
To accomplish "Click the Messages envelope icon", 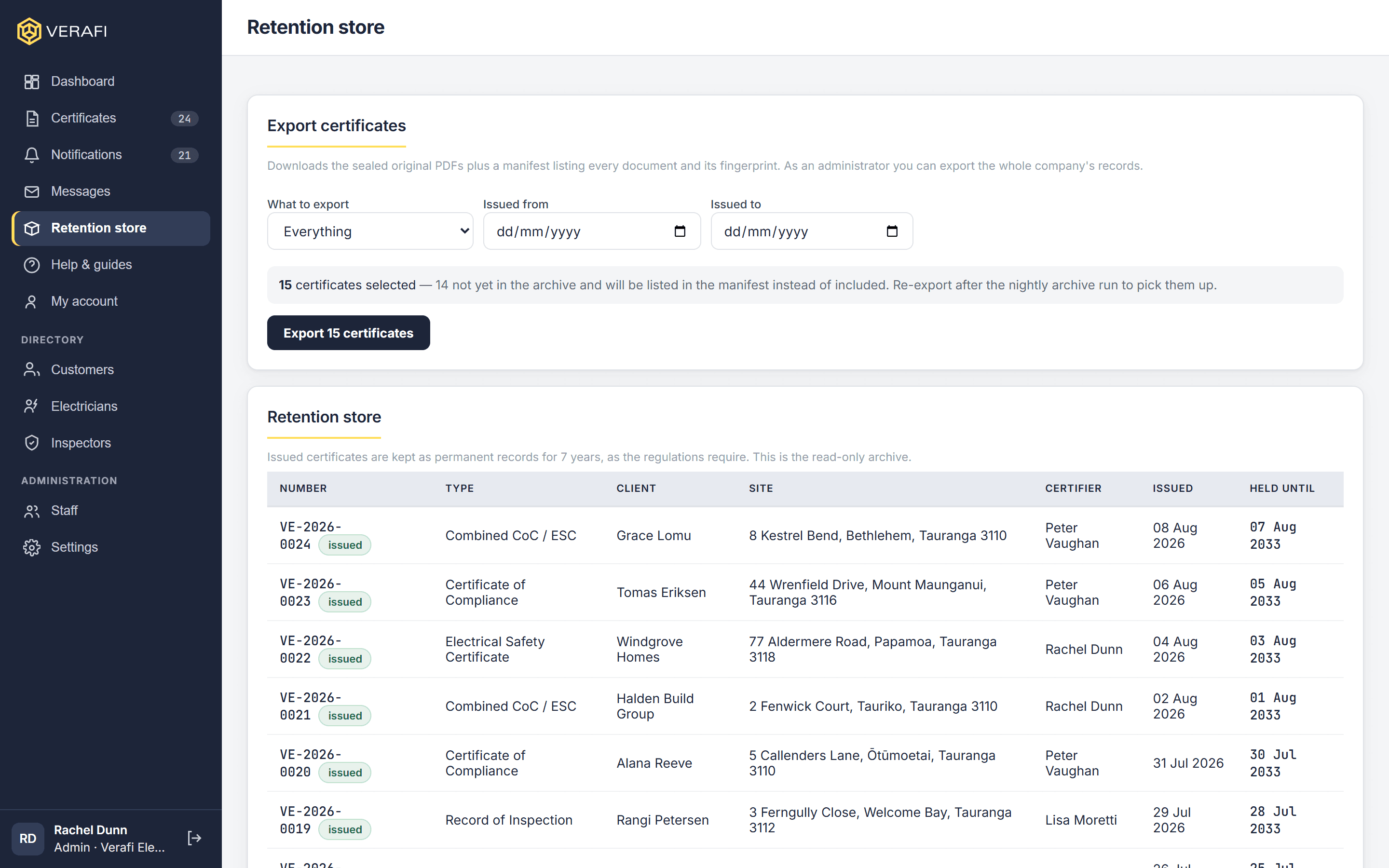I will (31, 192).
